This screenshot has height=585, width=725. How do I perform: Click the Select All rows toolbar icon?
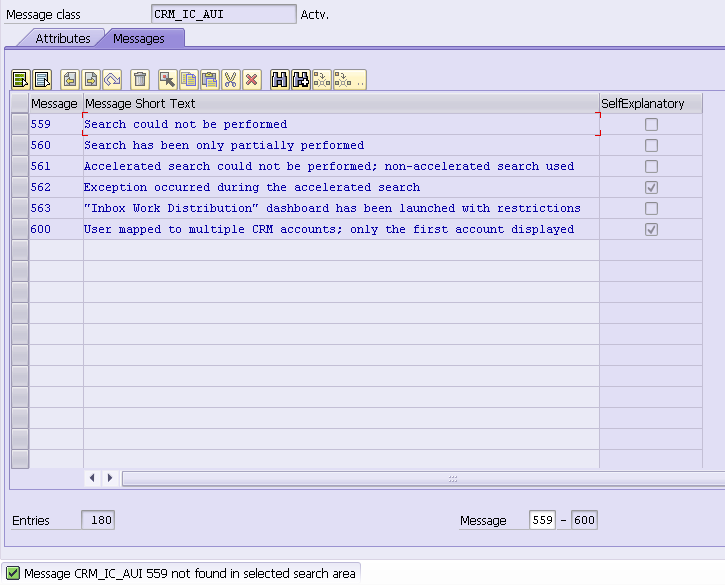[21, 80]
